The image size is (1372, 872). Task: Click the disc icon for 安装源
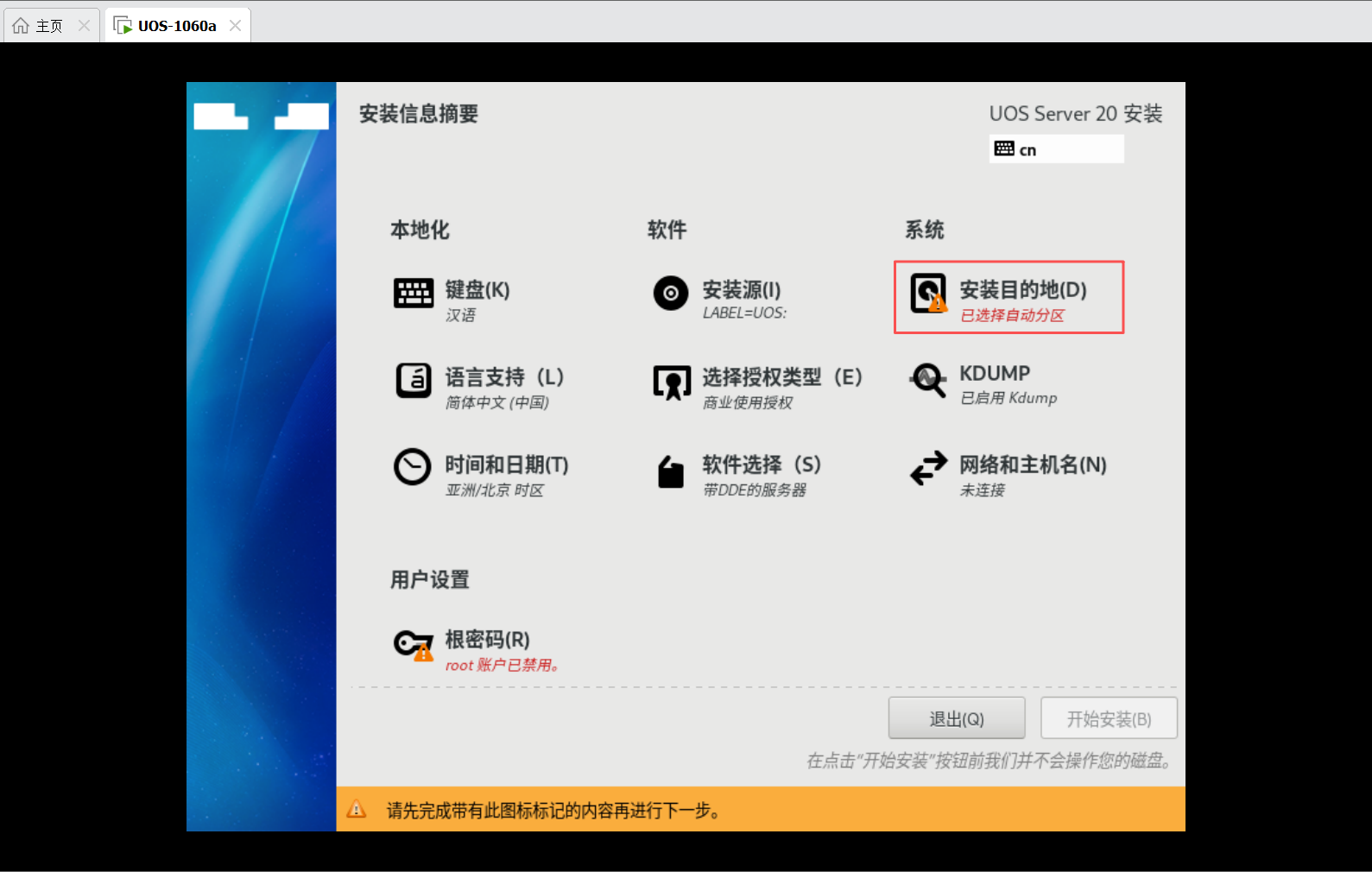click(x=671, y=294)
